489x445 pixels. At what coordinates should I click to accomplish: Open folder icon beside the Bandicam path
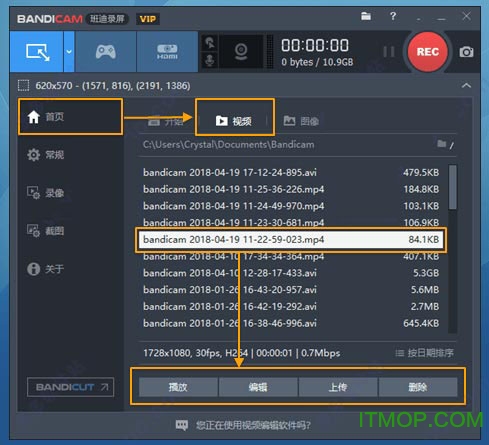click(x=442, y=144)
